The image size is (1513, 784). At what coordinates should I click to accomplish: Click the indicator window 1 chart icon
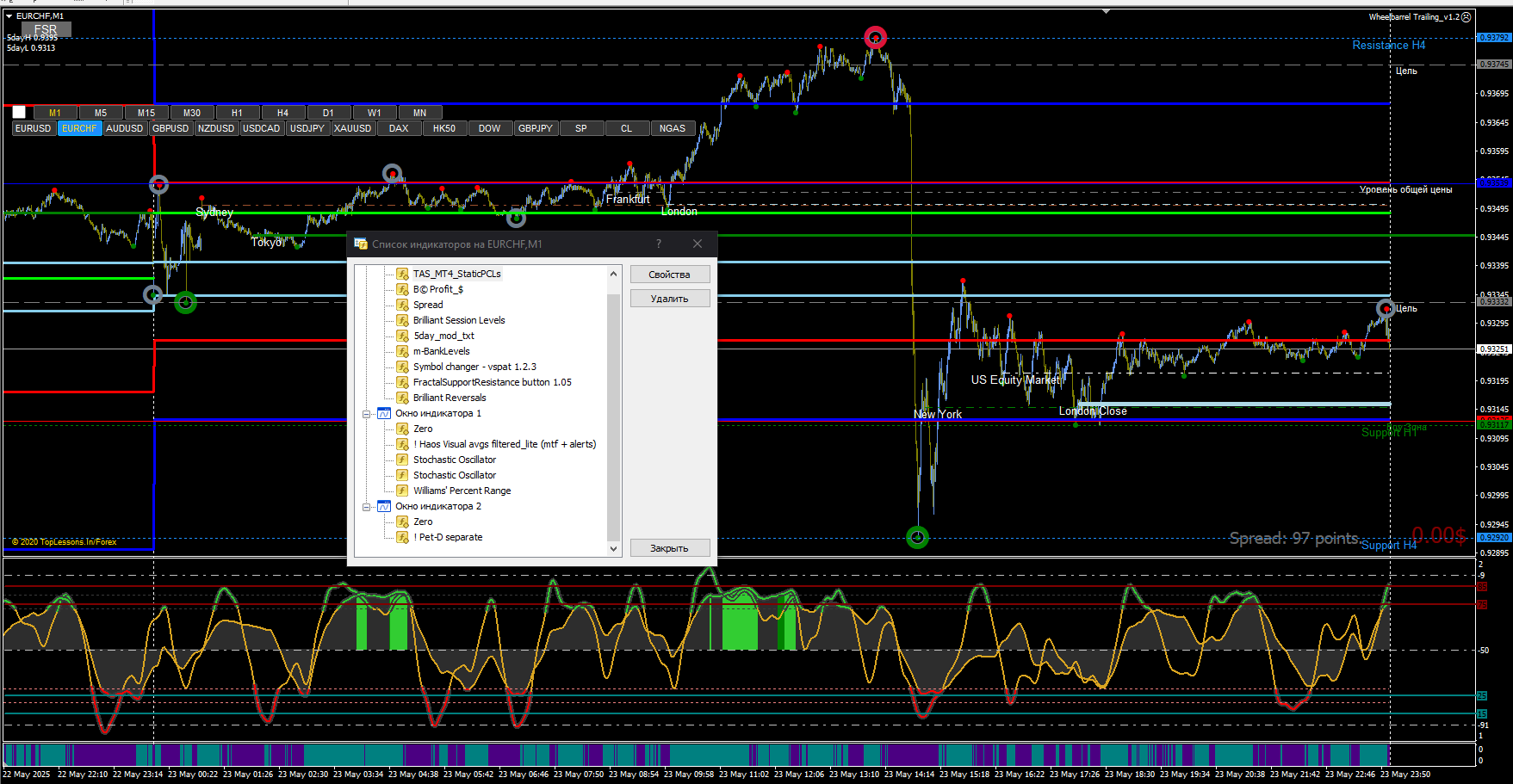384,413
